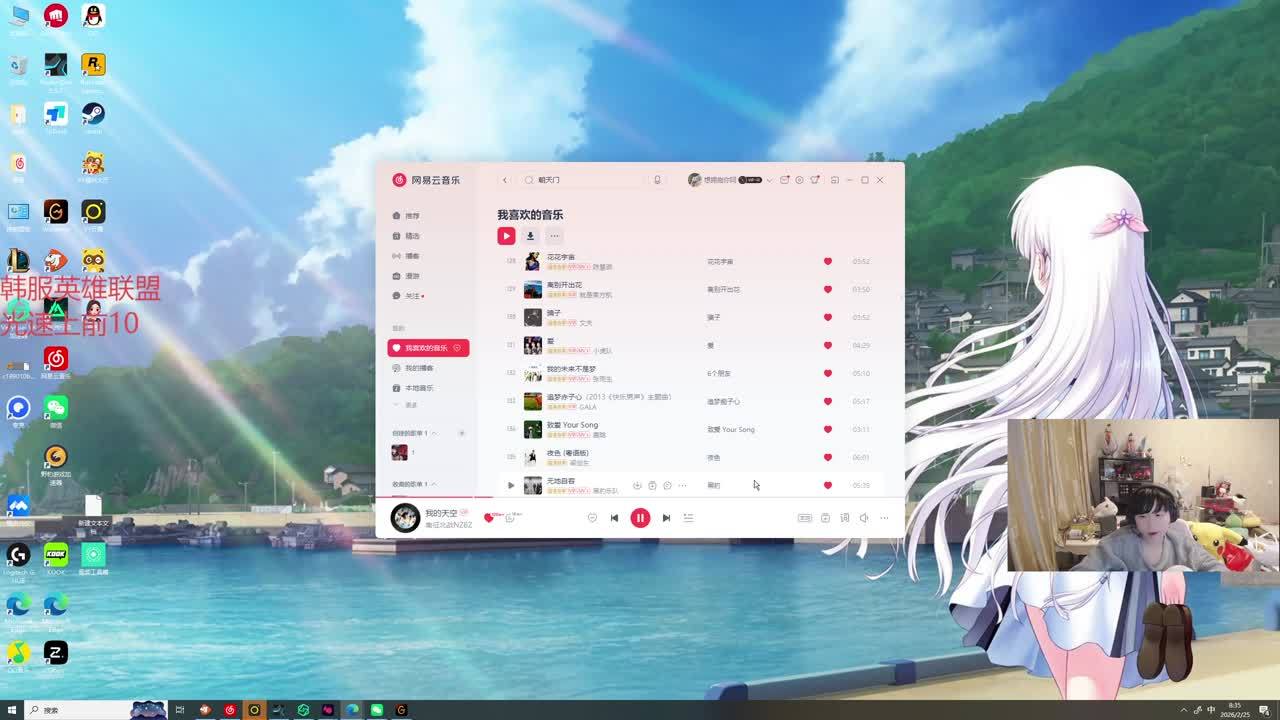Skip to the next track
Viewport: 1280px width, 720px height.
click(666, 518)
